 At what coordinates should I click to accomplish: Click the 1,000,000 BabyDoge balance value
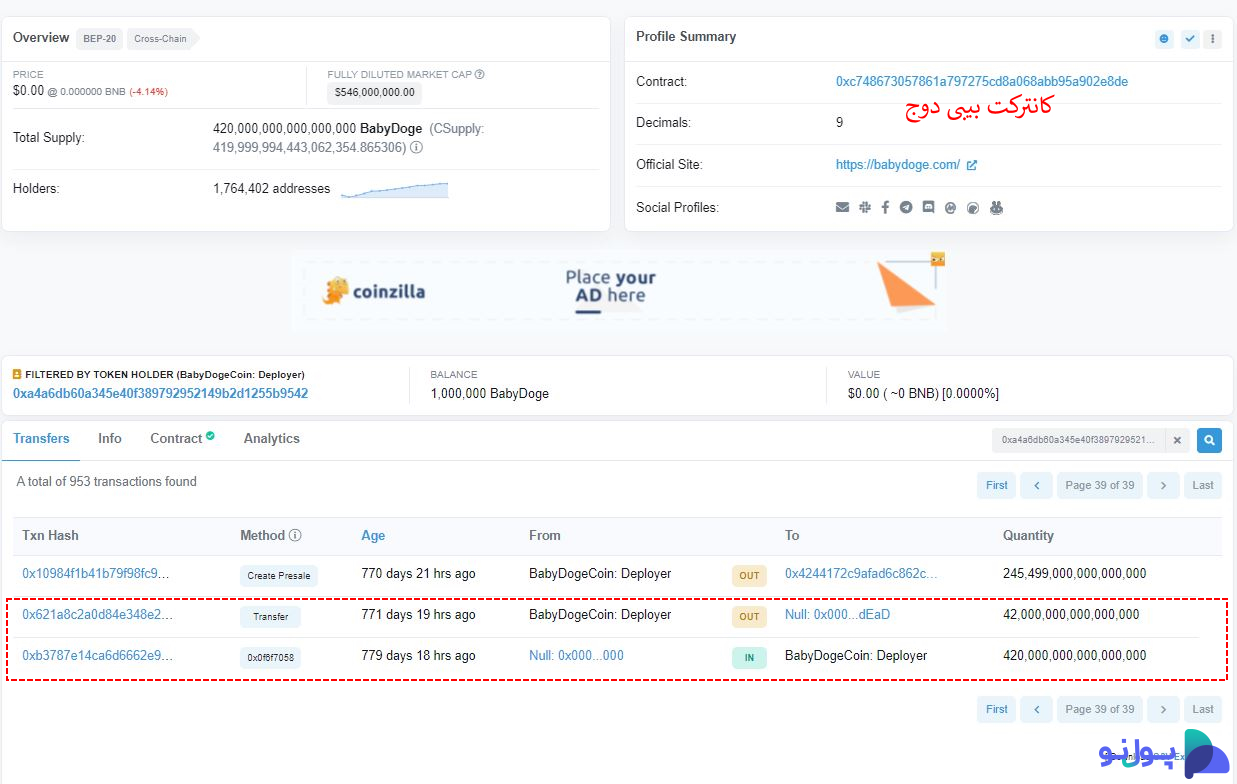click(x=490, y=393)
